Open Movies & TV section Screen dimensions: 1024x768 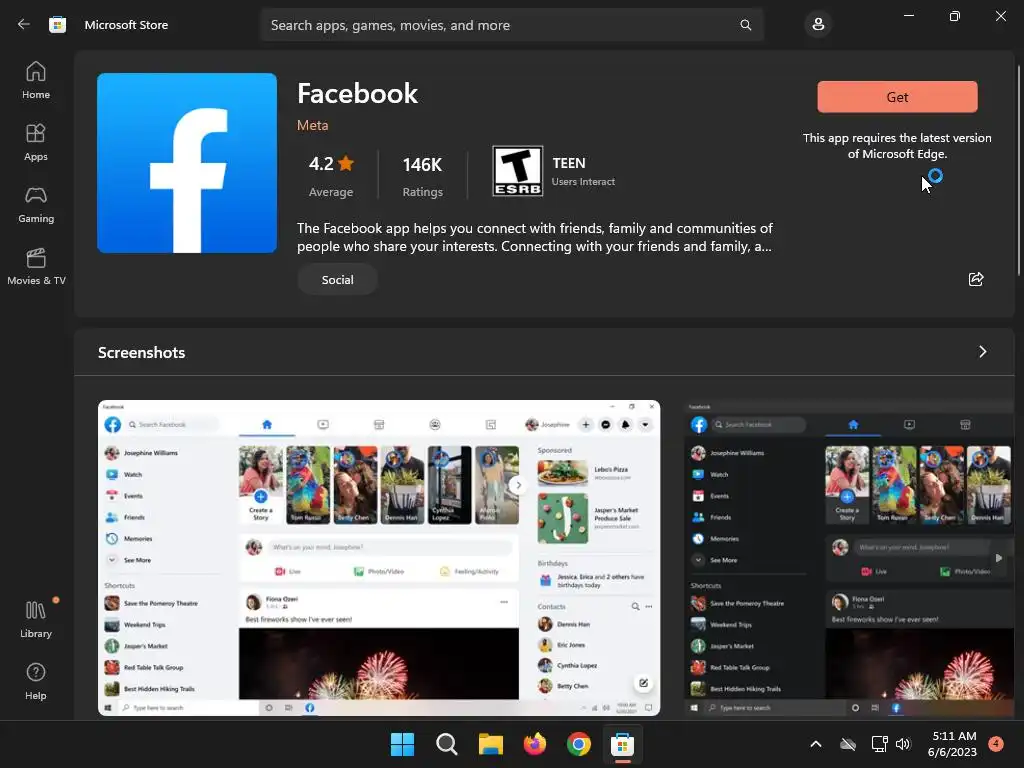coord(36,266)
